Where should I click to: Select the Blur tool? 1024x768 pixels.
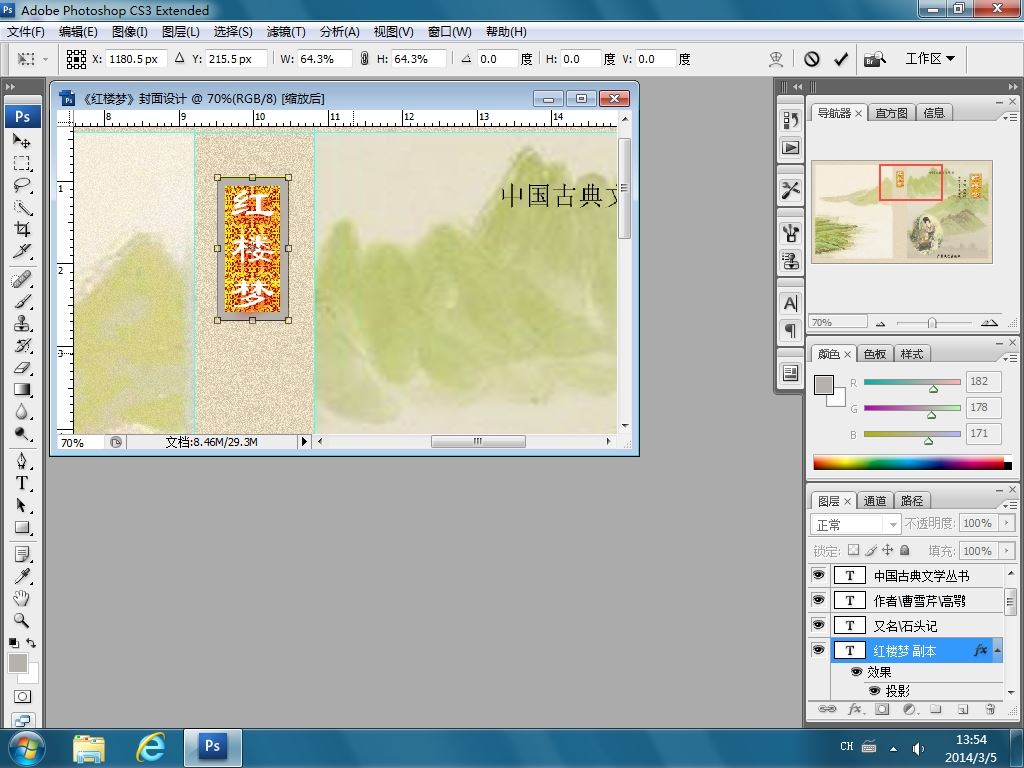pyautogui.click(x=22, y=412)
